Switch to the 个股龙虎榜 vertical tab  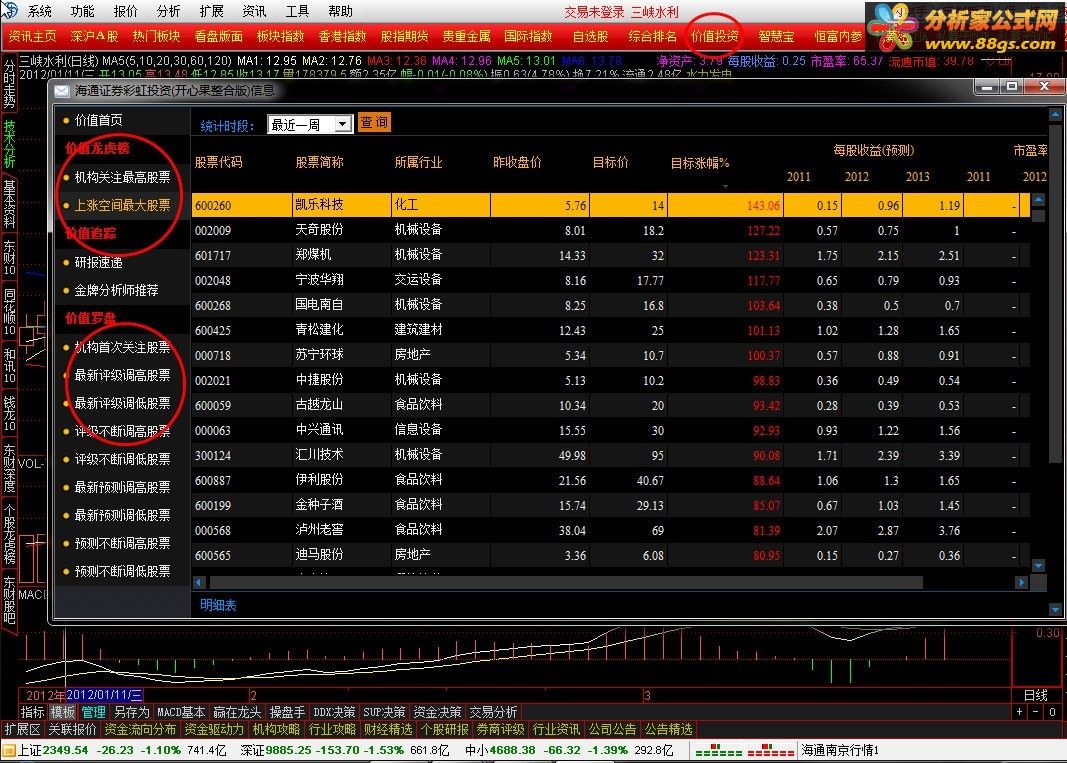10,533
